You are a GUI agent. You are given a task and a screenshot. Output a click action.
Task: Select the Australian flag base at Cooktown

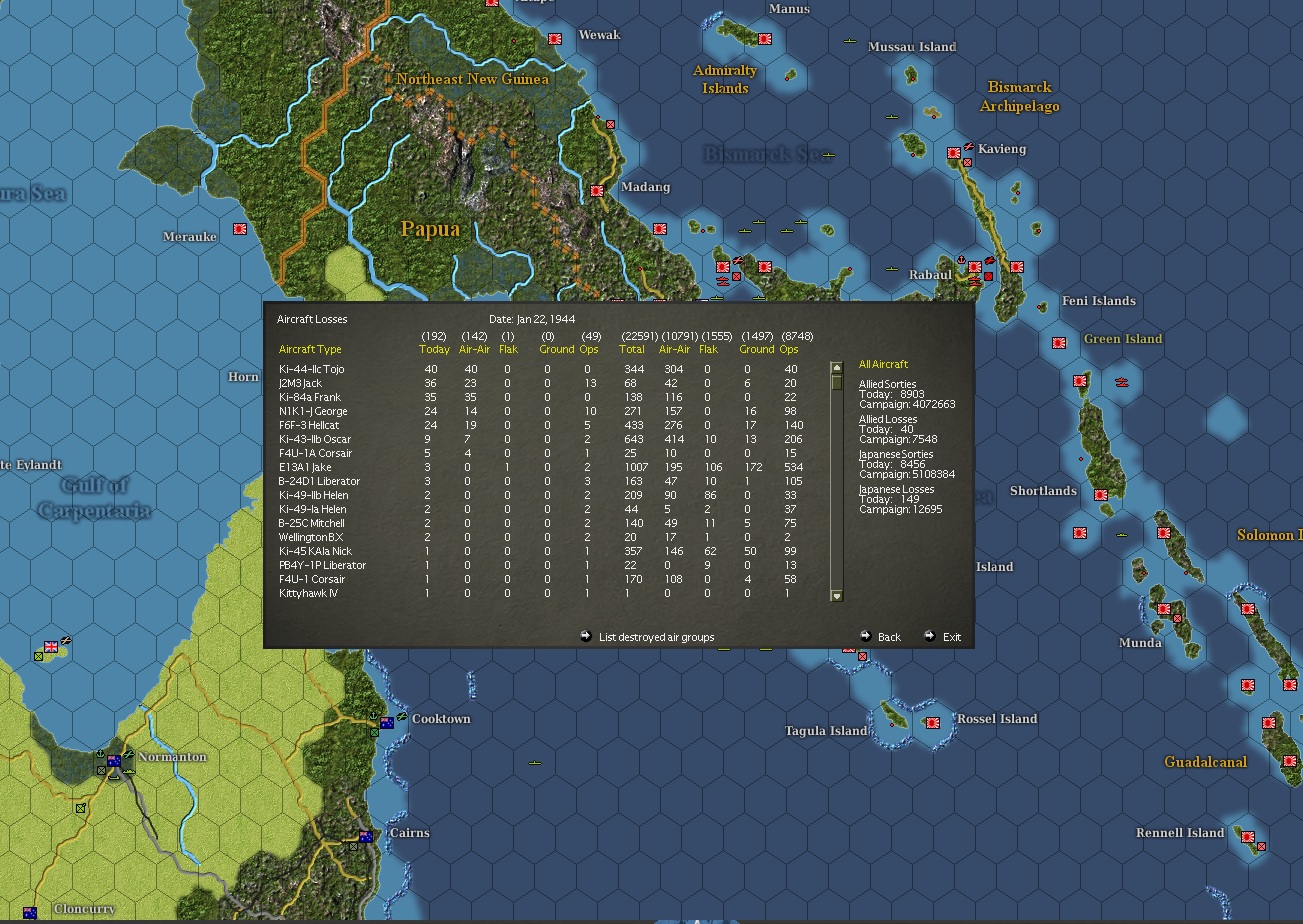(386, 721)
